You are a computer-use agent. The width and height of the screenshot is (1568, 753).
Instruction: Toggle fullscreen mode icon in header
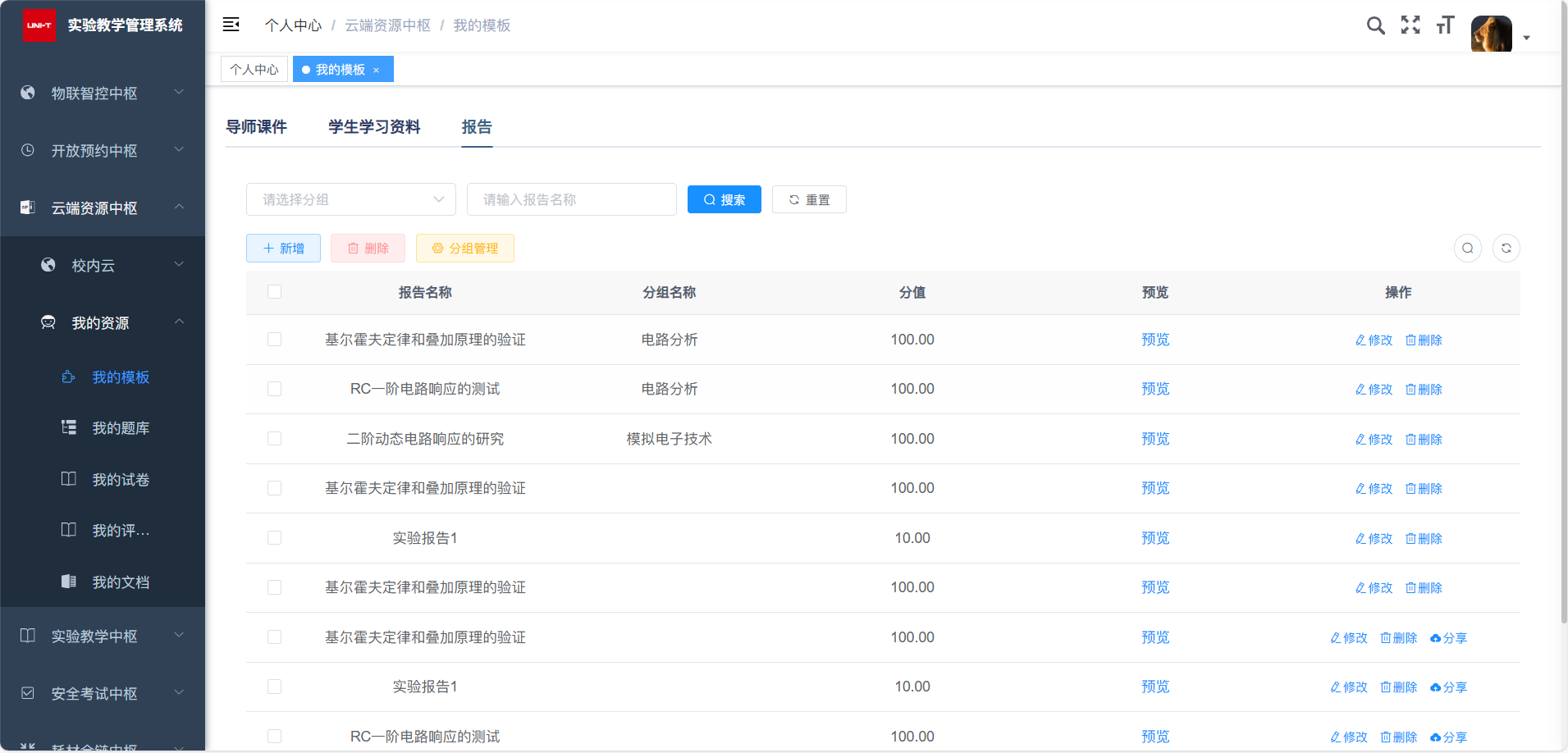tap(1410, 25)
